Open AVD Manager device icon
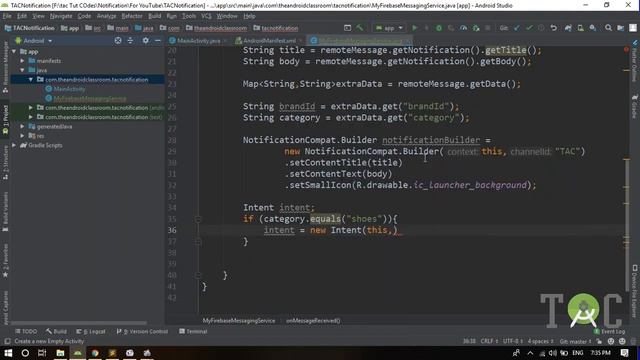Image resolution: width=640 pixels, height=360 pixels. pyautogui.click(x=580, y=28)
